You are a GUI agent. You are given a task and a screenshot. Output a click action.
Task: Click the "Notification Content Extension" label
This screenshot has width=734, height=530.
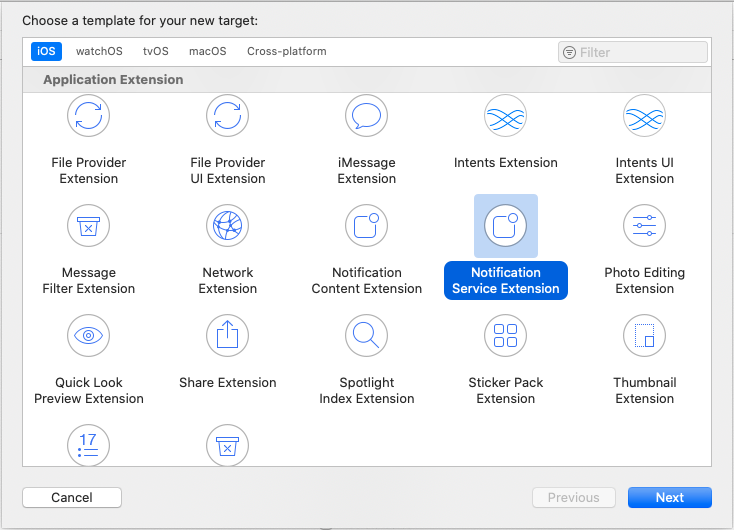(x=367, y=280)
